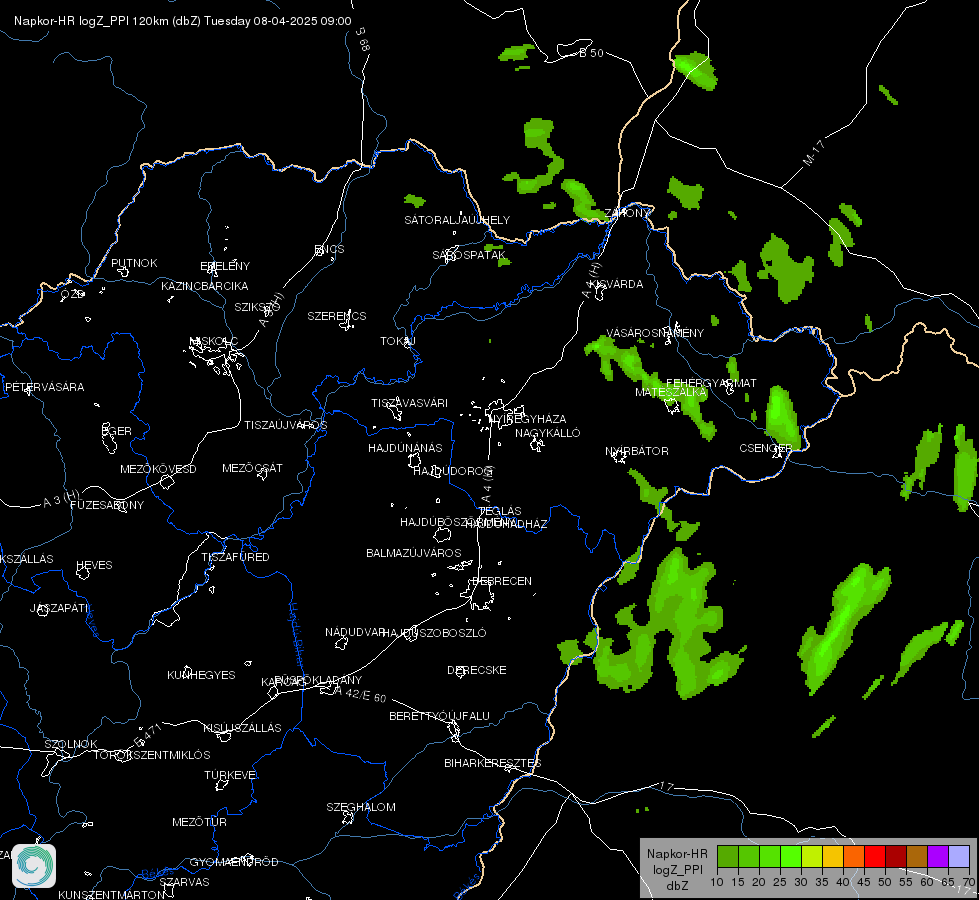Select the yellow 35 dBZ legend swatch
This screenshot has height=900, width=979.
tap(832, 857)
